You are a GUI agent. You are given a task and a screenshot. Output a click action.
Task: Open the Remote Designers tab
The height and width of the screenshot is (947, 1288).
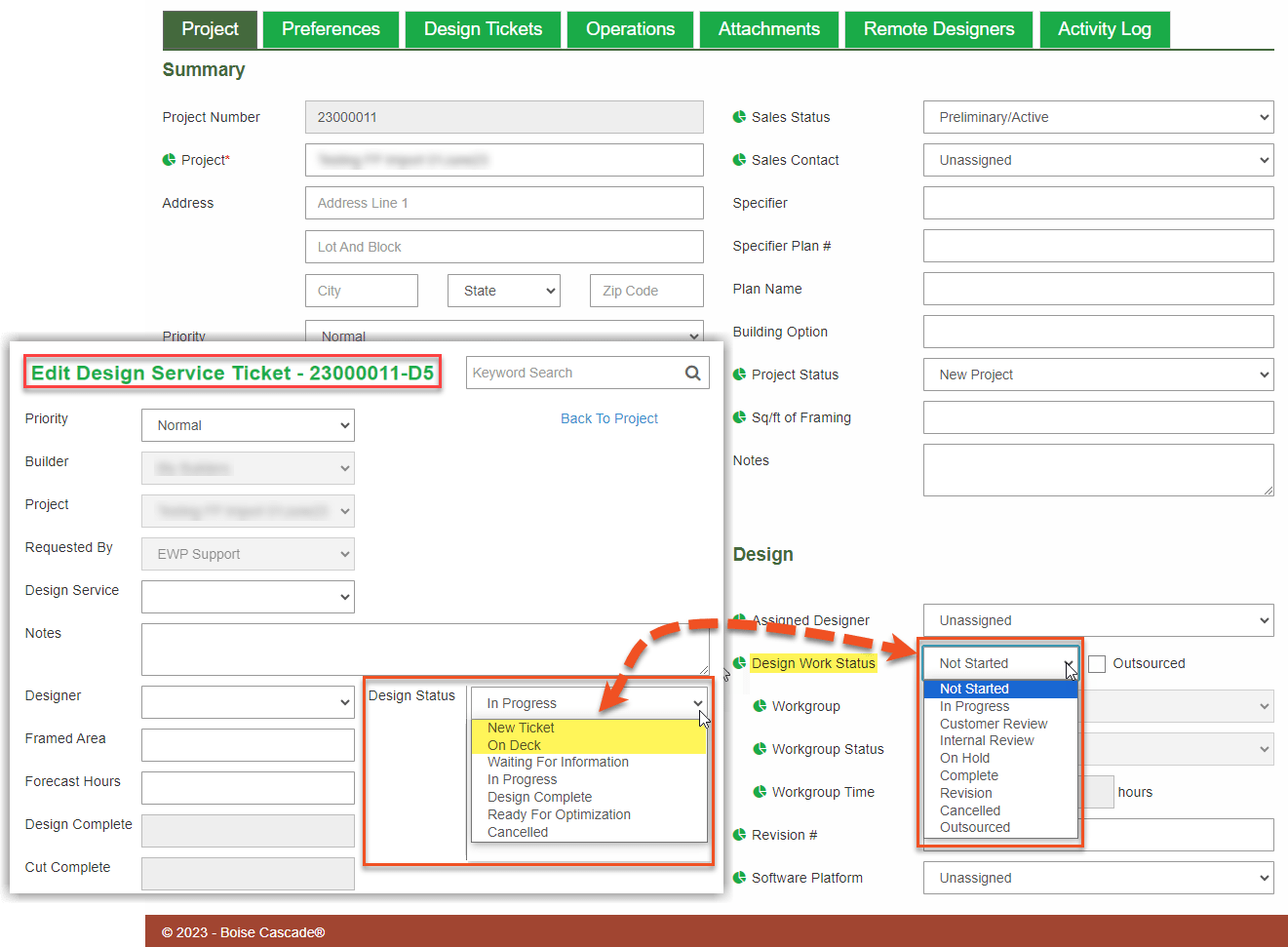point(939,29)
